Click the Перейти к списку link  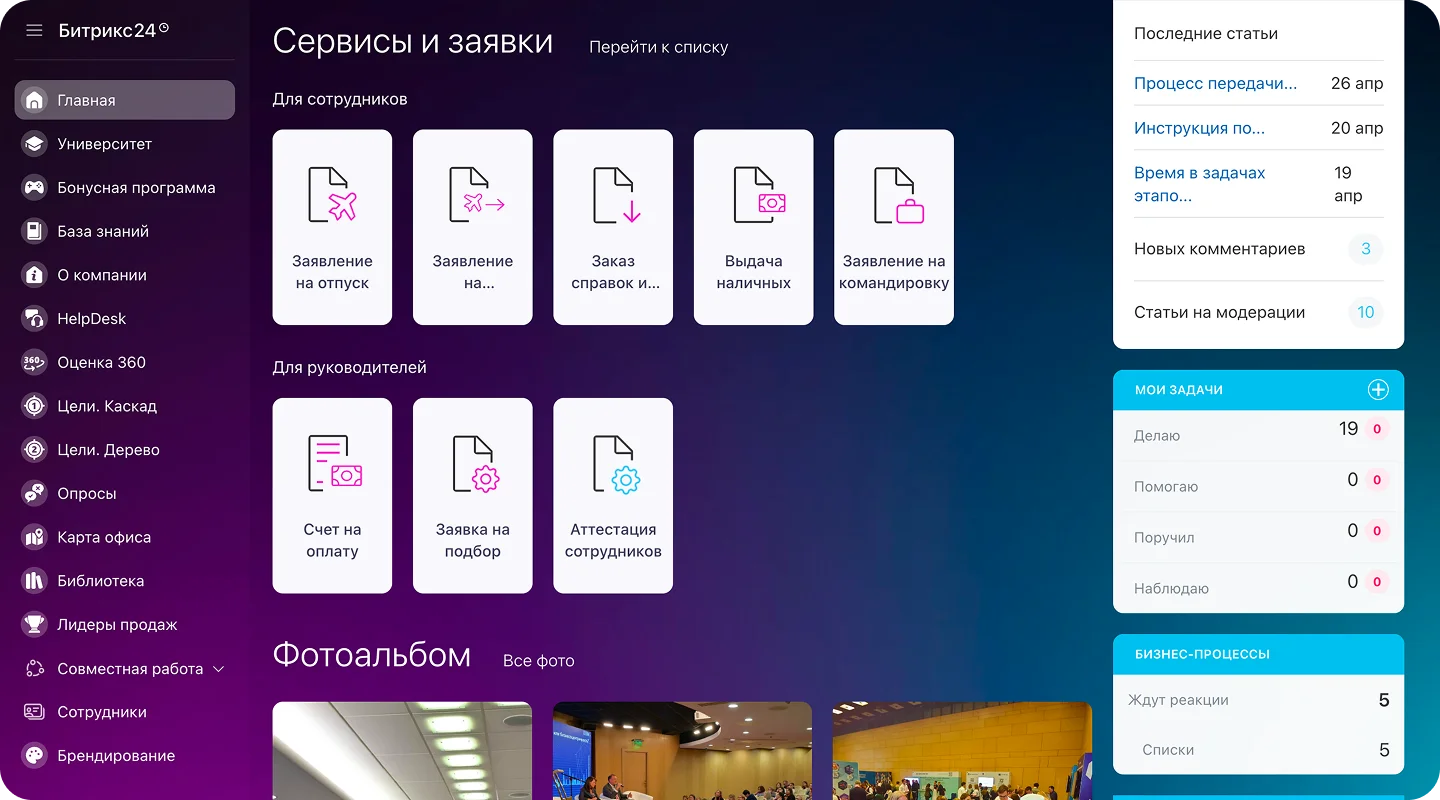[x=659, y=47]
